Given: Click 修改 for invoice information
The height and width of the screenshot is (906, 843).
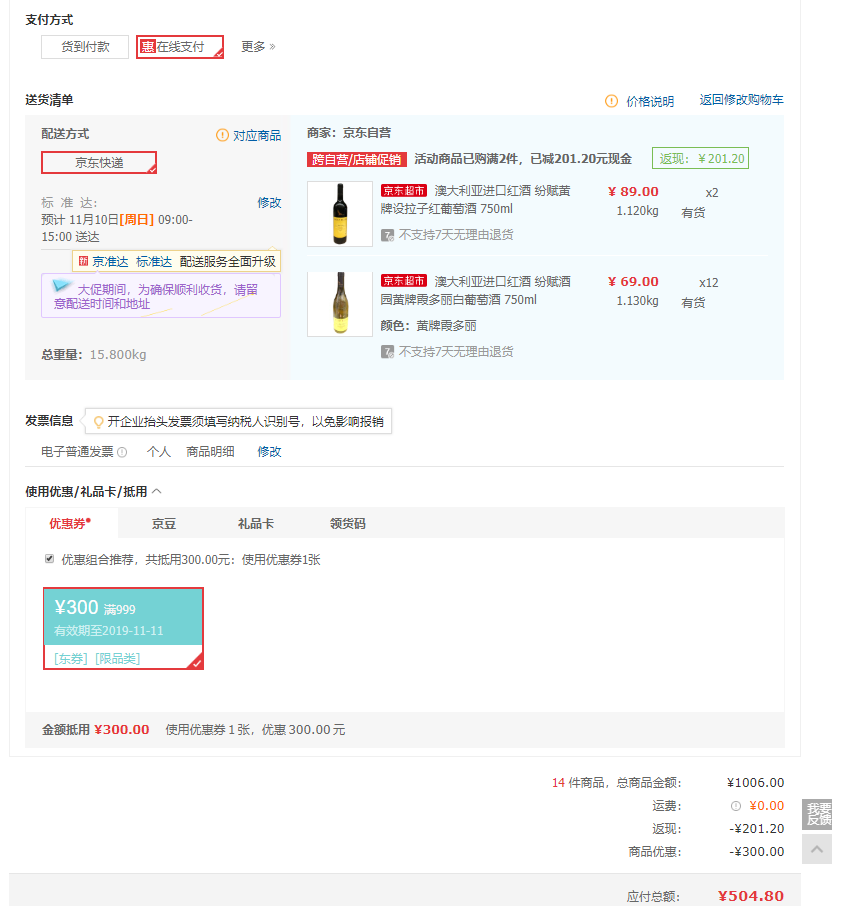Looking at the screenshot, I should [x=269, y=452].
